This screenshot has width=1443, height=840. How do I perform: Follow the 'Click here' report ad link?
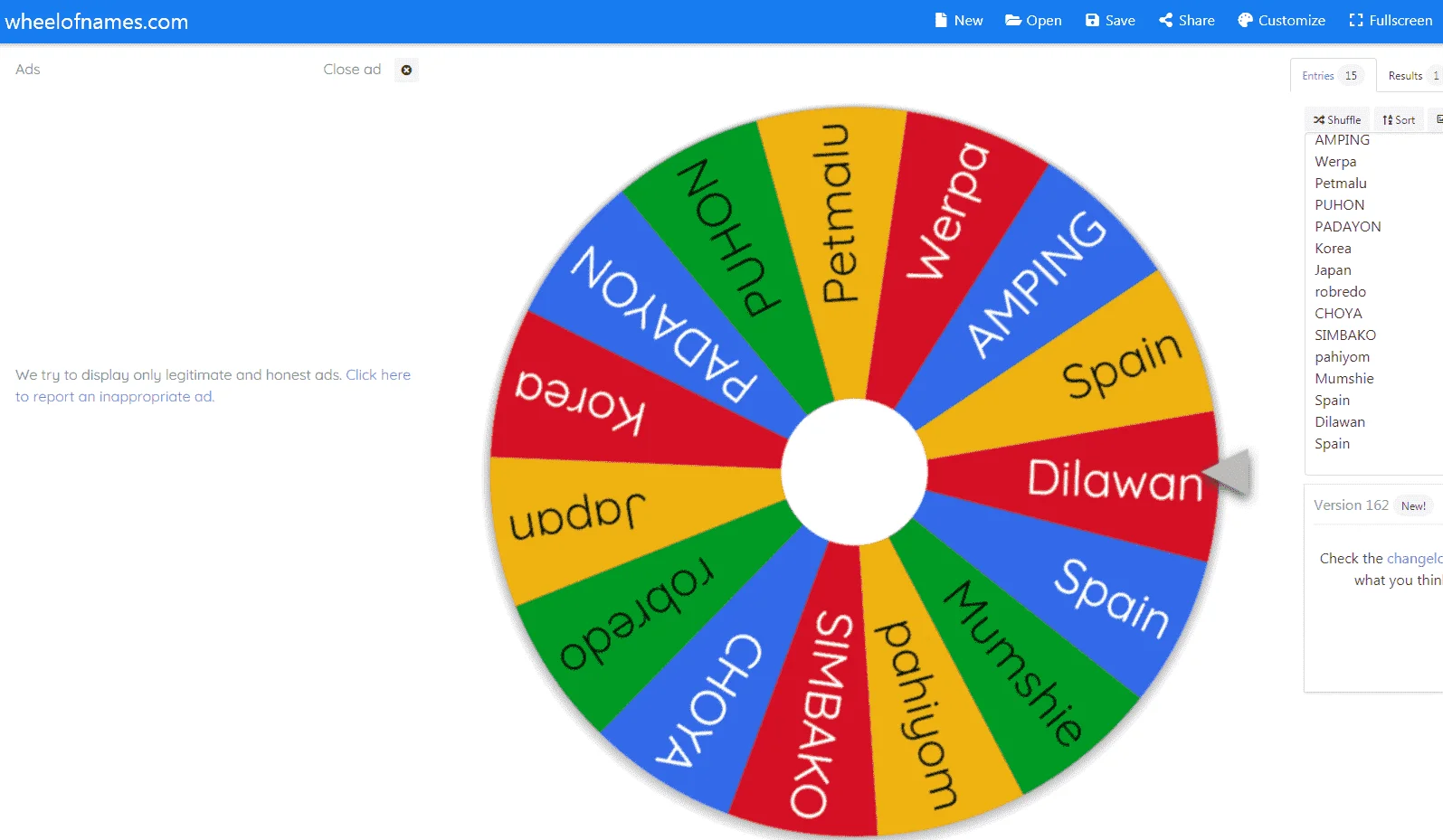pyautogui.click(x=378, y=374)
